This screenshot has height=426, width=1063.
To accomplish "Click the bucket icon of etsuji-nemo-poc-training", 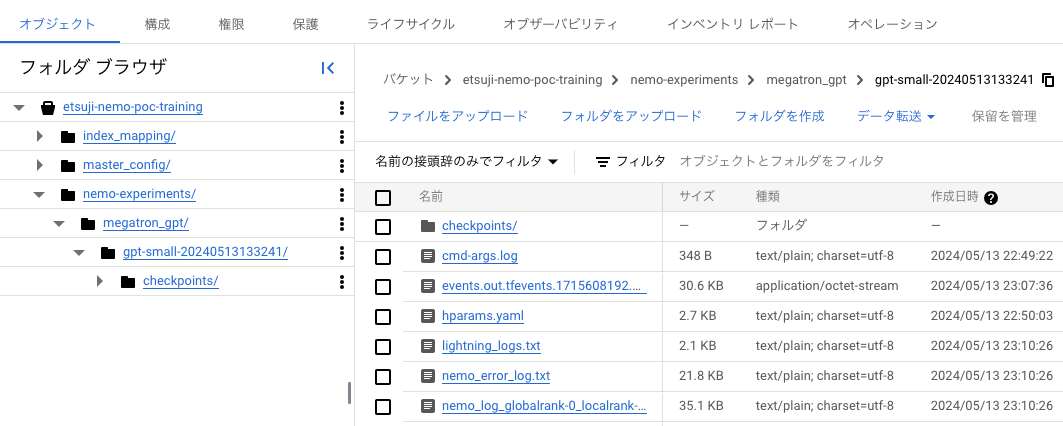I will click(x=48, y=107).
